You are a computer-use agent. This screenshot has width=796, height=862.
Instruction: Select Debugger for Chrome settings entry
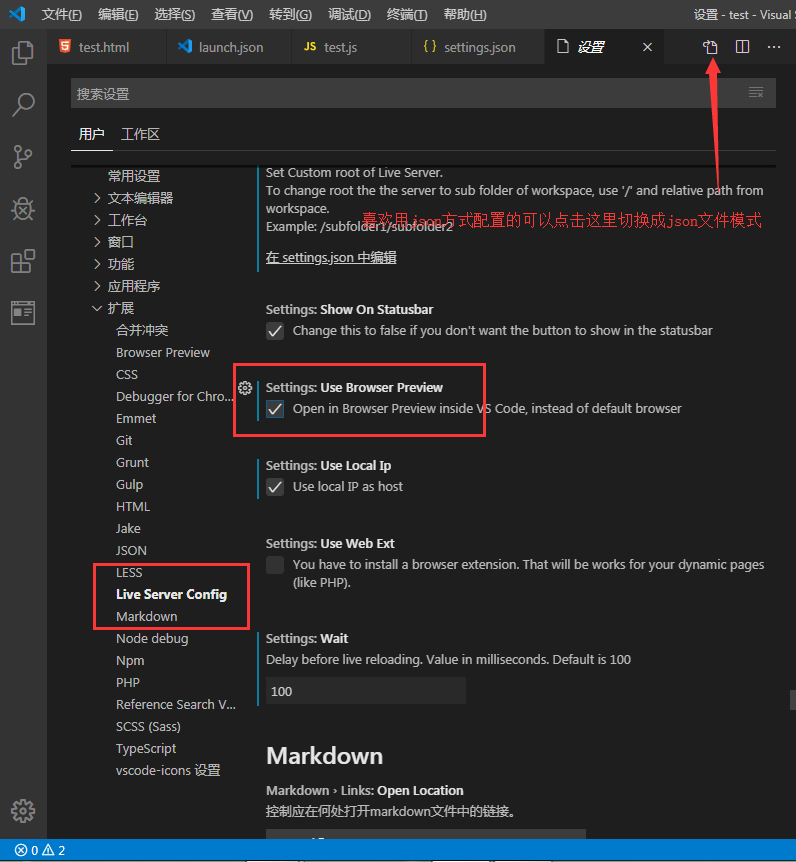pos(175,396)
